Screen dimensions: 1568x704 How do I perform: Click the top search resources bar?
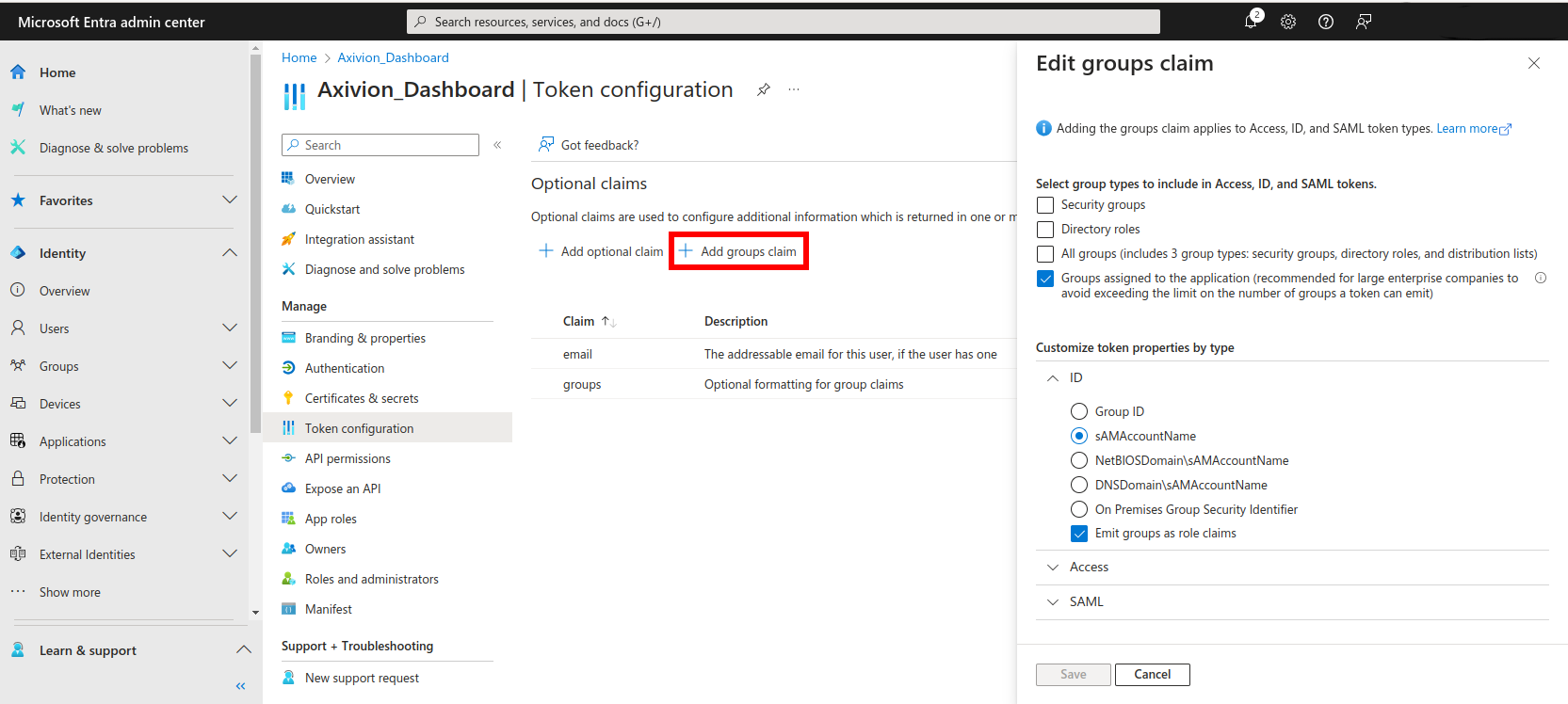784,22
